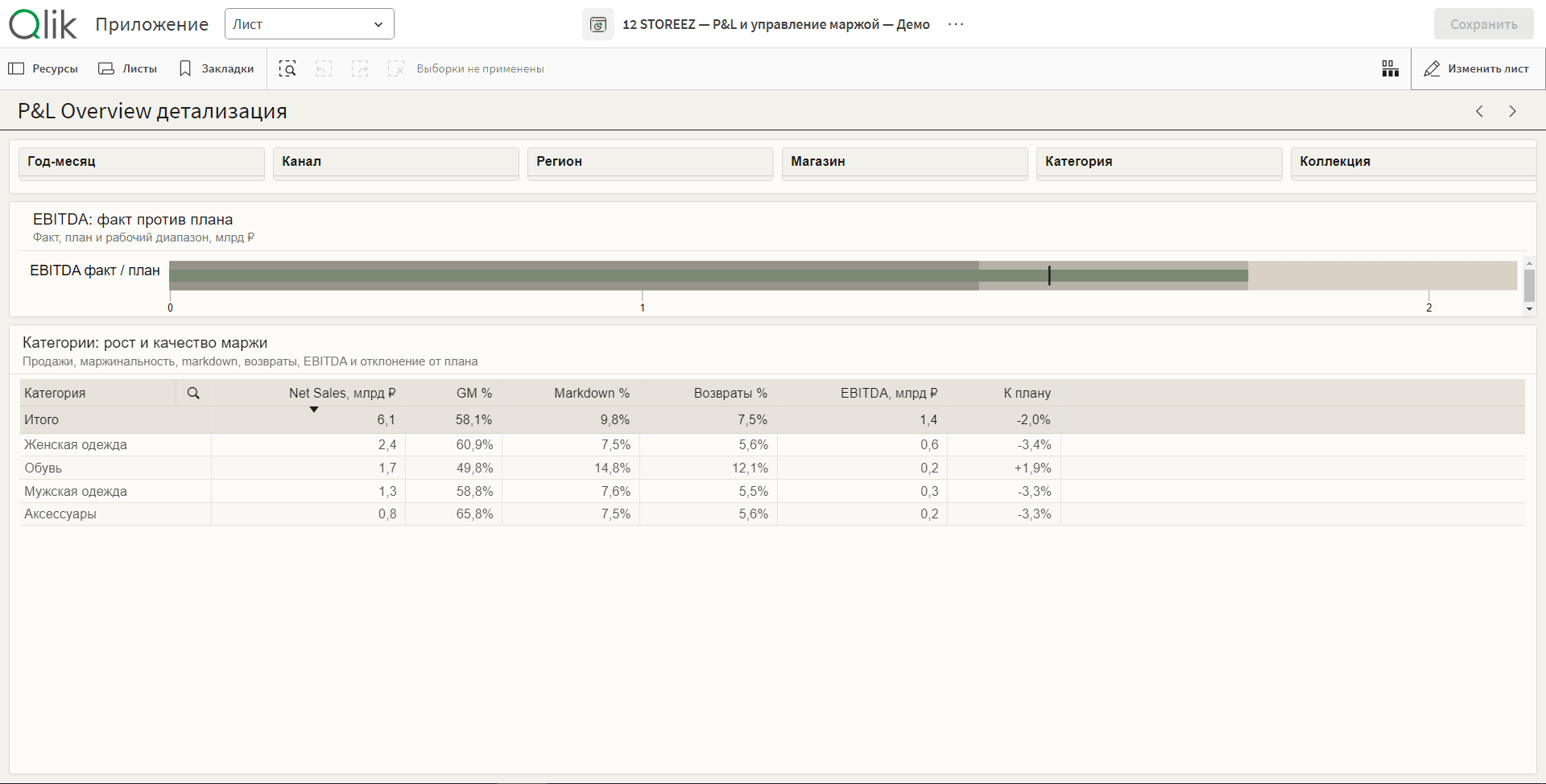Click the Приложение navigation label
Image resolution: width=1546 pixels, height=784 pixels.
coord(151,24)
